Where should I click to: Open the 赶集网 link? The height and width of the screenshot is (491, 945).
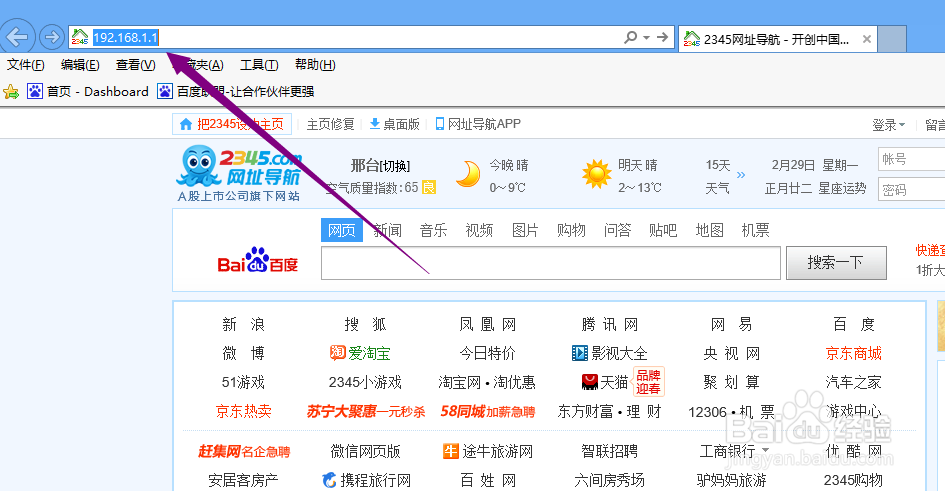[244, 451]
